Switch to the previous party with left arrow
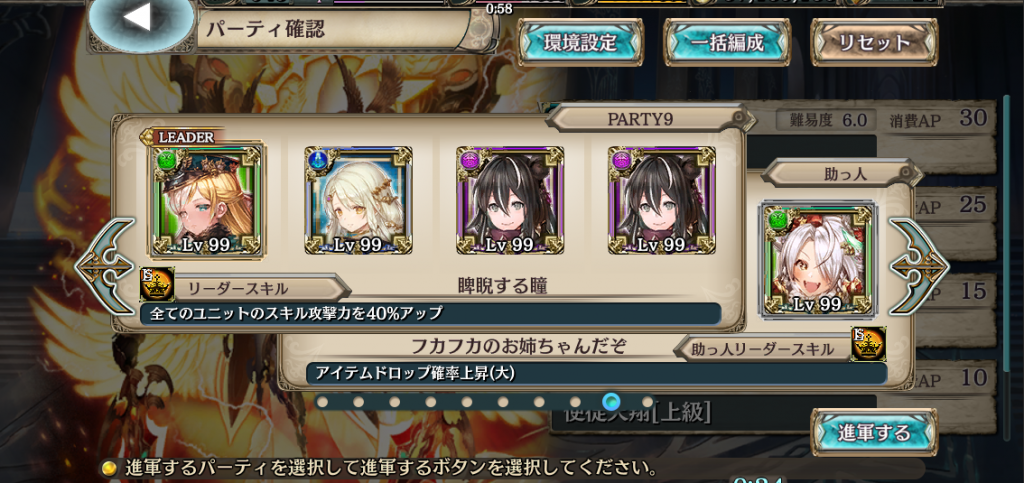Image resolution: width=1024 pixels, height=483 pixels. 104,266
